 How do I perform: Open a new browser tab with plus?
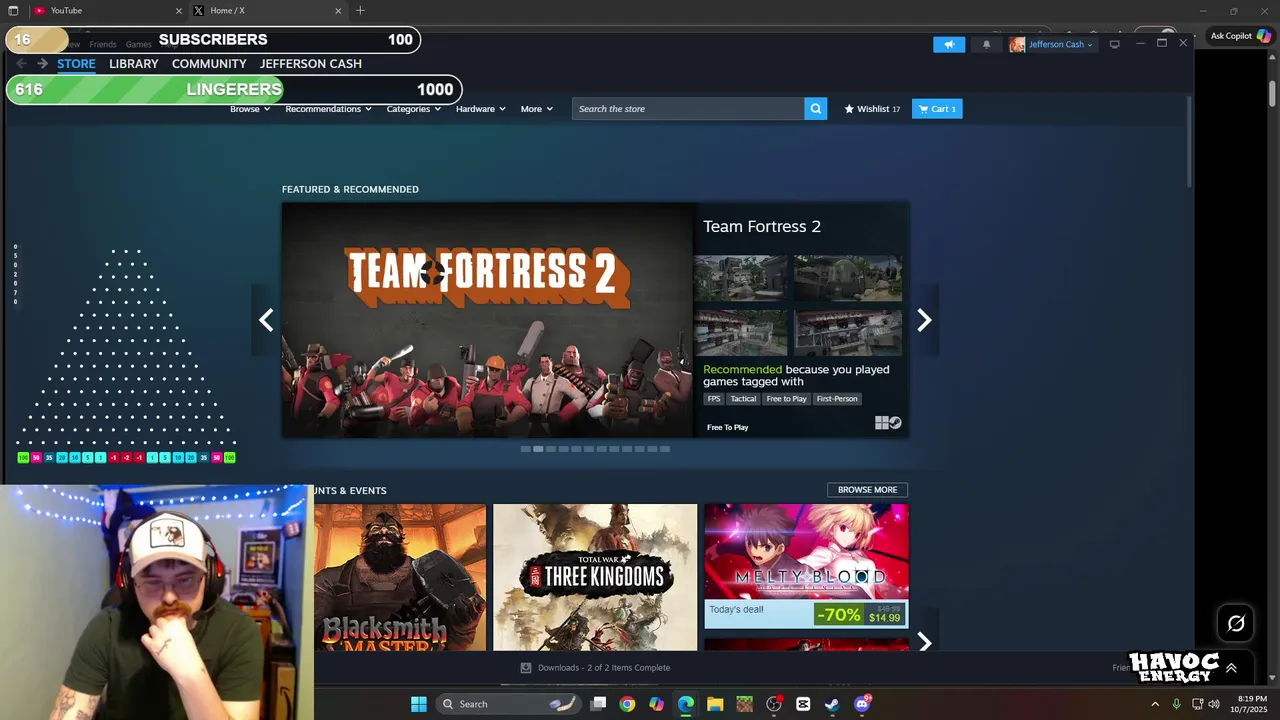360,10
